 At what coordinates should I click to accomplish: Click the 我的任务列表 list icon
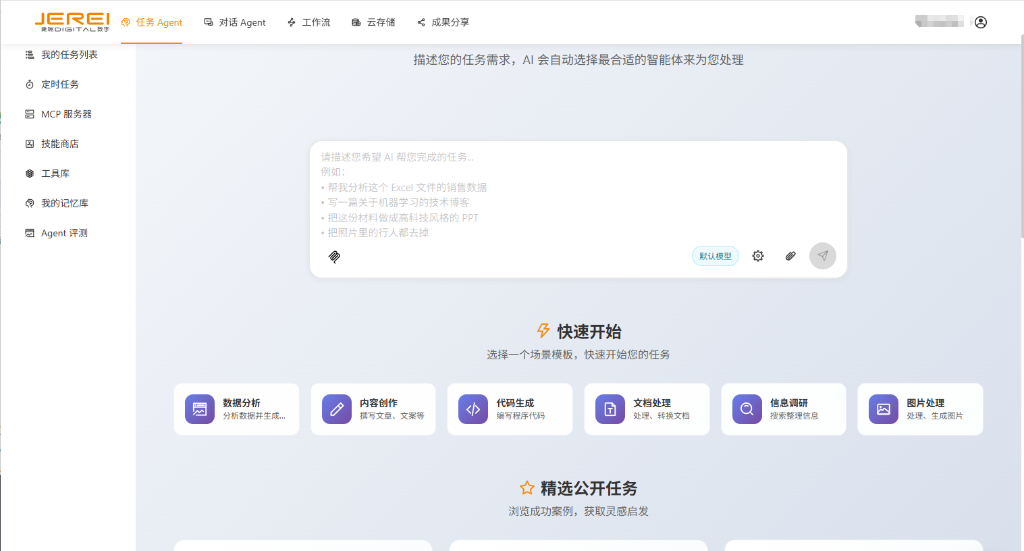[x=29, y=55]
